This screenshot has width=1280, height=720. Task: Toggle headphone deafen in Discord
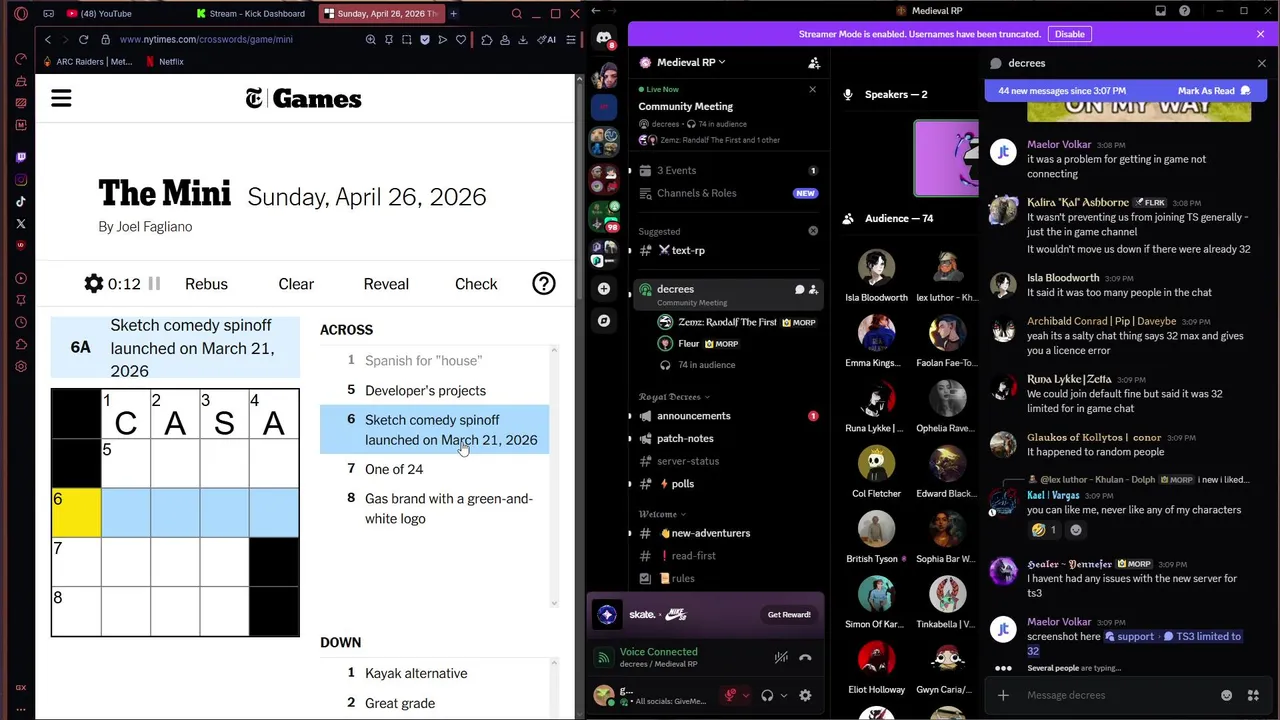pos(767,695)
